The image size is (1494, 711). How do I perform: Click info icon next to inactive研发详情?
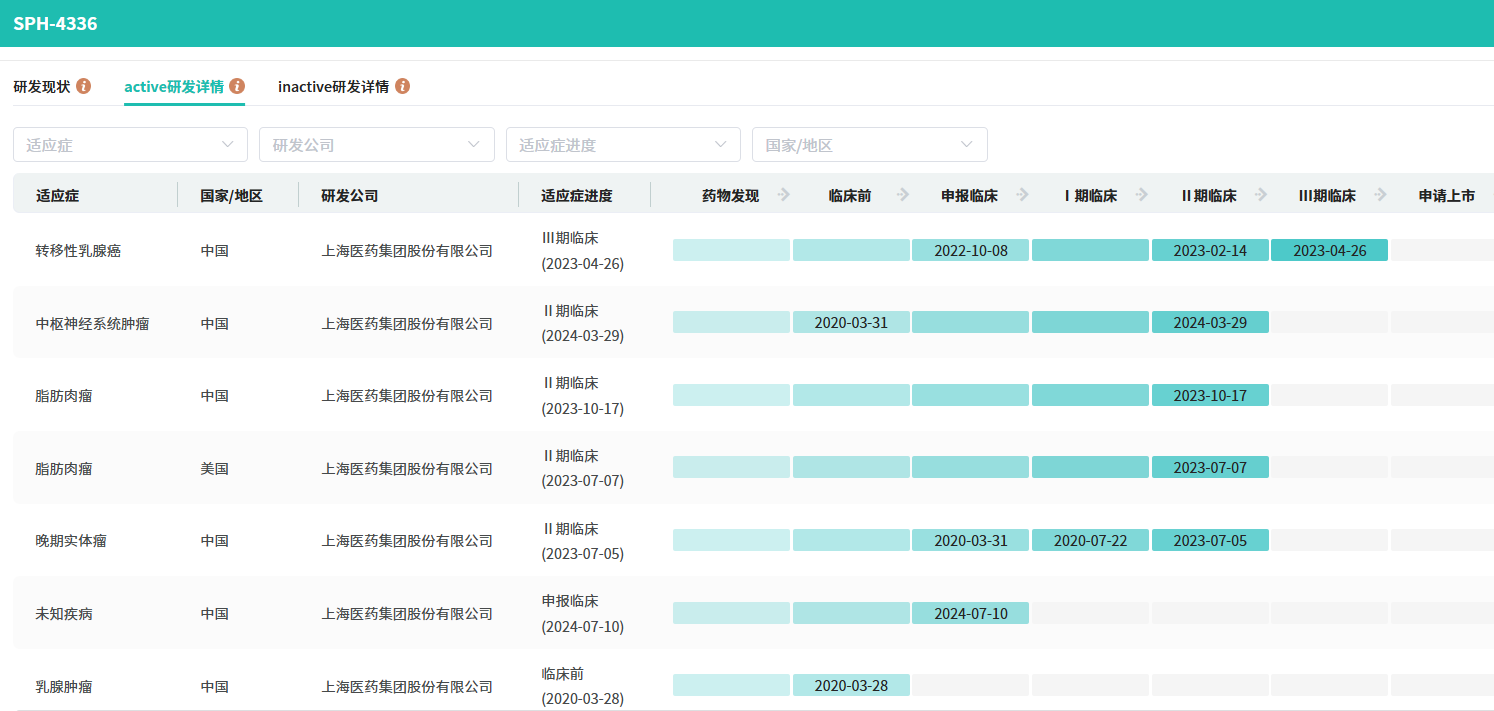point(402,86)
